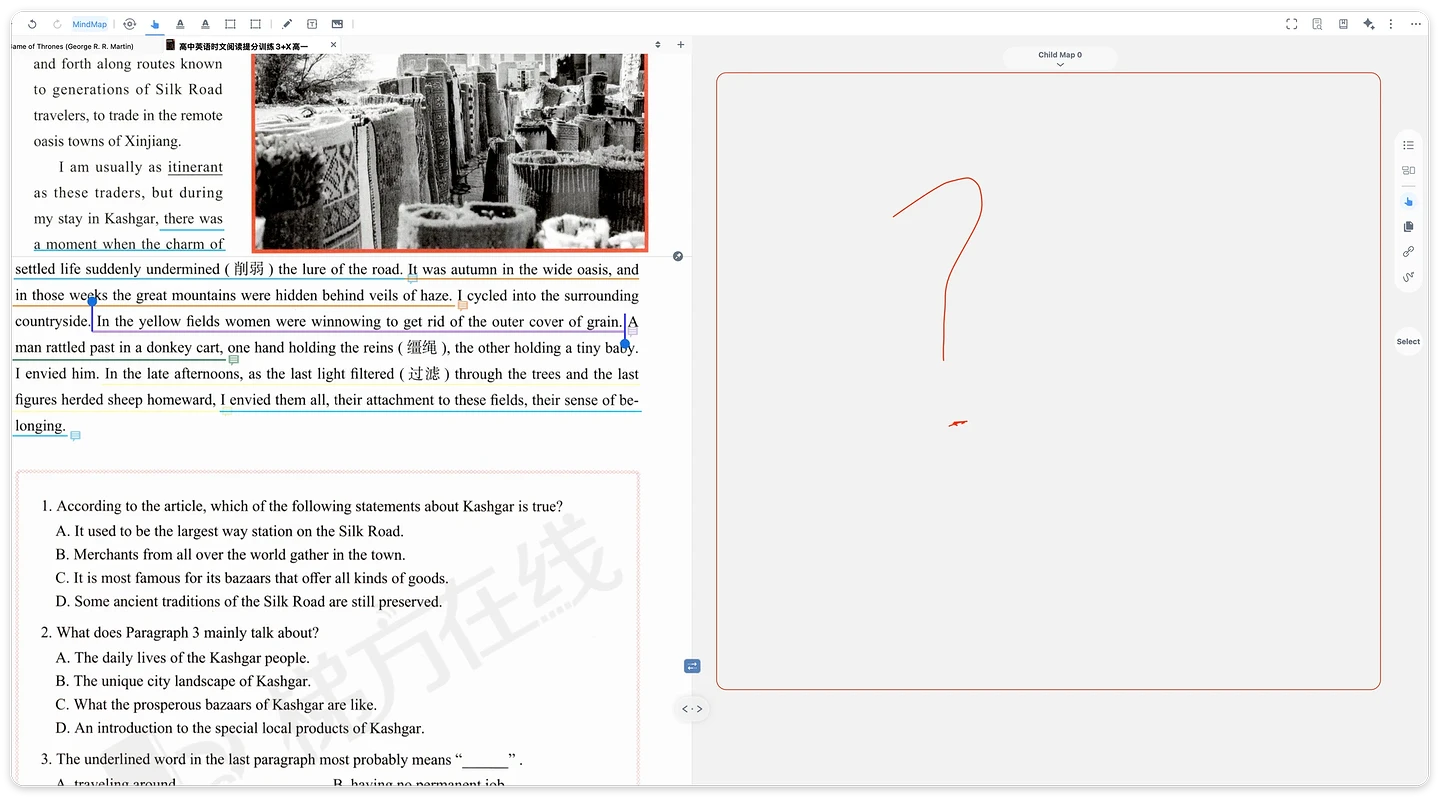This screenshot has width=1440, height=797.
Task: Select the text box tool
Action: click(x=312, y=24)
